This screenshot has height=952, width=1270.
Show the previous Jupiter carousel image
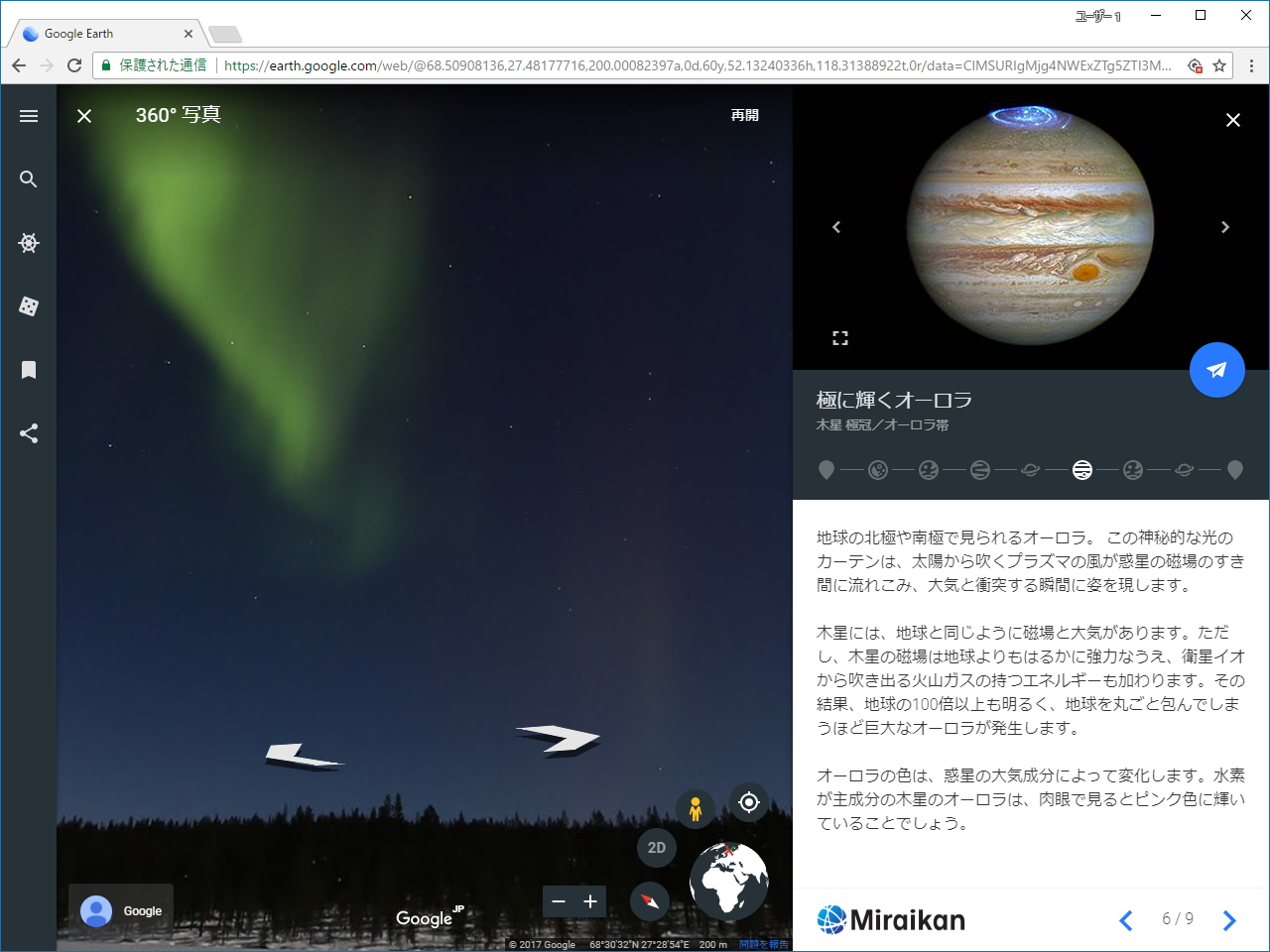coord(836,227)
